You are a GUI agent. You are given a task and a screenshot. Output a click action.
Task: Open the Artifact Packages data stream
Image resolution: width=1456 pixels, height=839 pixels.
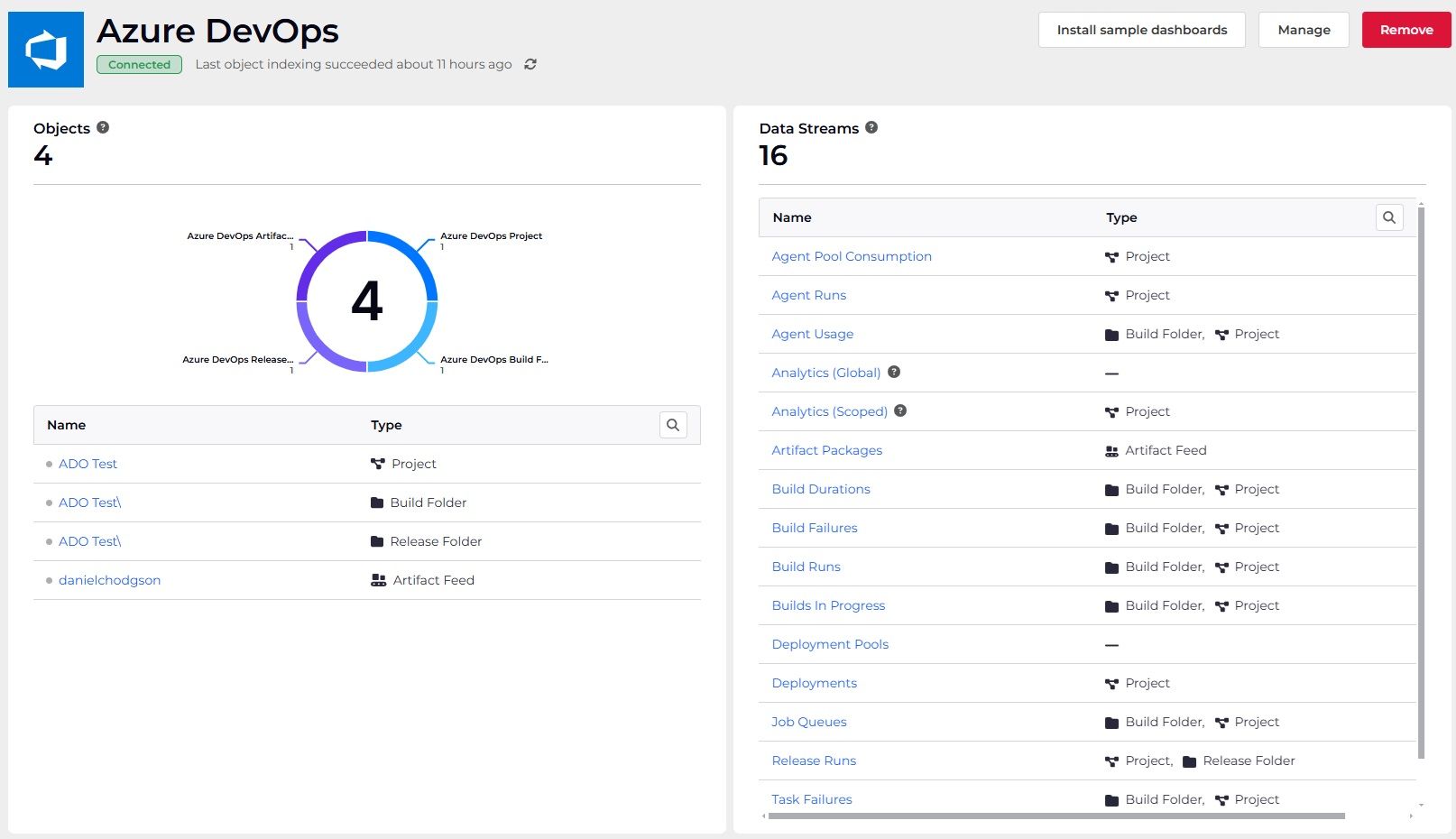point(826,450)
